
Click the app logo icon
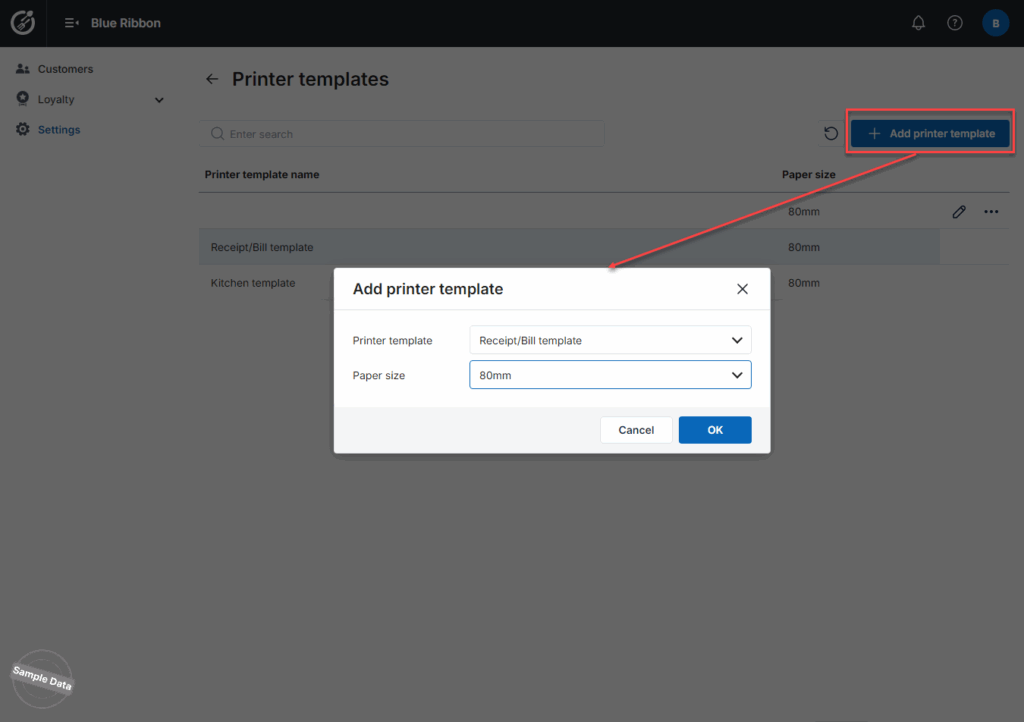[23, 23]
